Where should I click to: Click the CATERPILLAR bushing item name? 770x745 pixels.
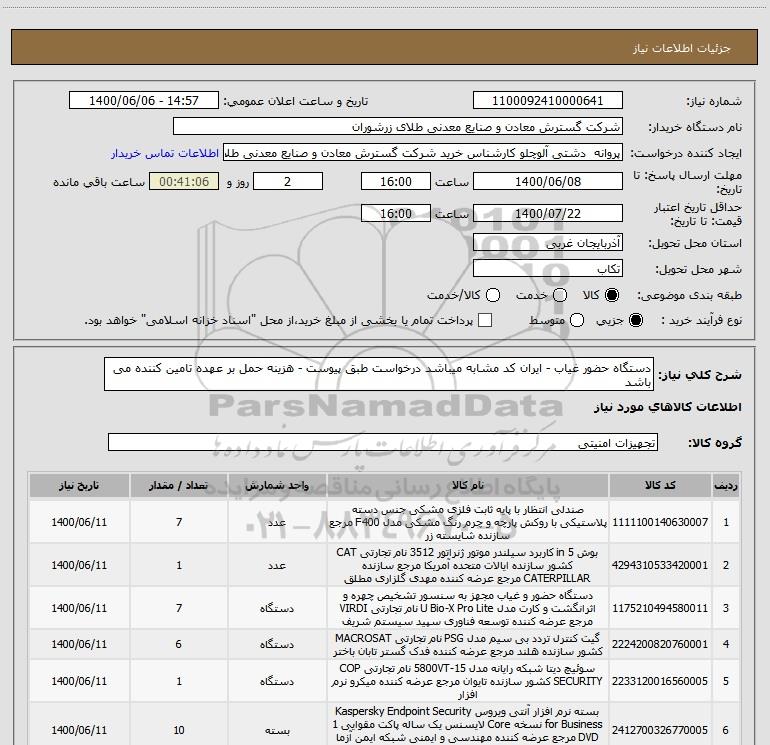pyautogui.click(x=468, y=565)
